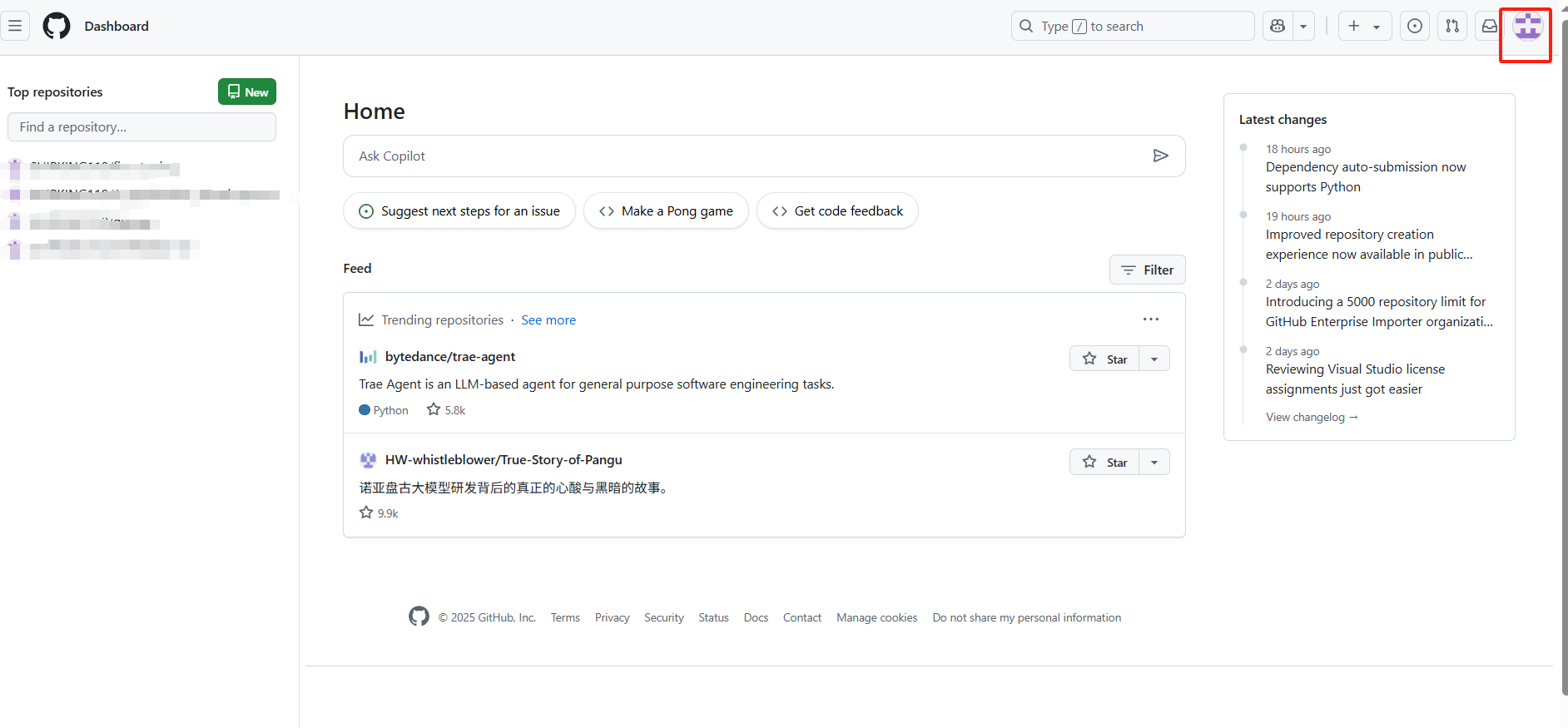Click the green New repository button
The image size is (1568, 728).
pyautogui.click(x=247, y=92)
